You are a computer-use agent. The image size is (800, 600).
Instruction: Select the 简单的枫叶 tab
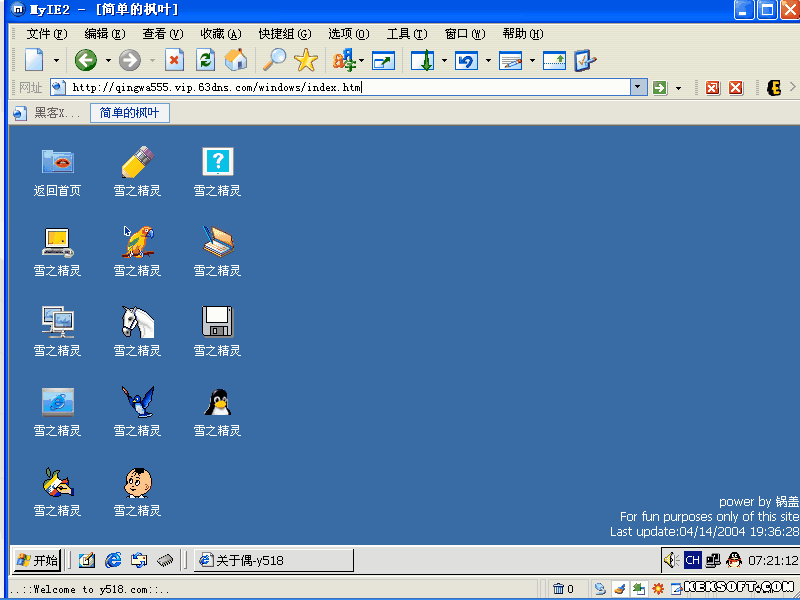tap(130, 113)
